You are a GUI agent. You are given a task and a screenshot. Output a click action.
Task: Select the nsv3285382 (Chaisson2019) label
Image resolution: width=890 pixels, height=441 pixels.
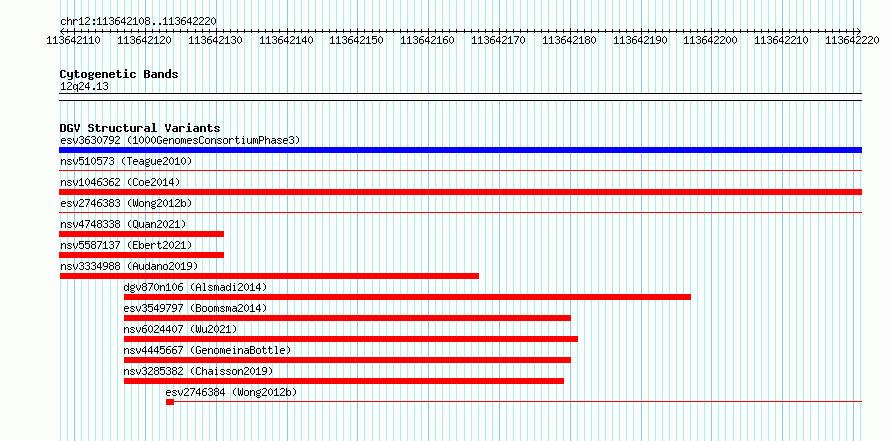(x=198, y=371)
